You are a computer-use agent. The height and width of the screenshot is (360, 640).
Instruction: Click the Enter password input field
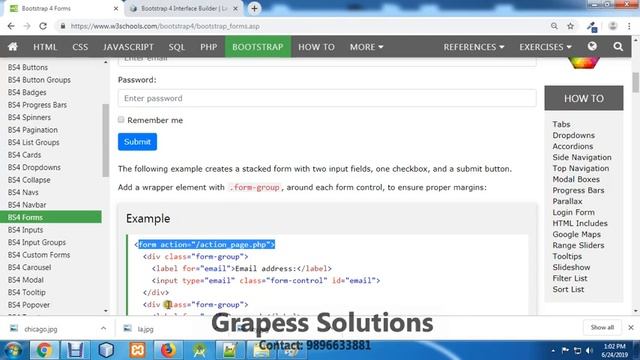click(x=327, y=98)
